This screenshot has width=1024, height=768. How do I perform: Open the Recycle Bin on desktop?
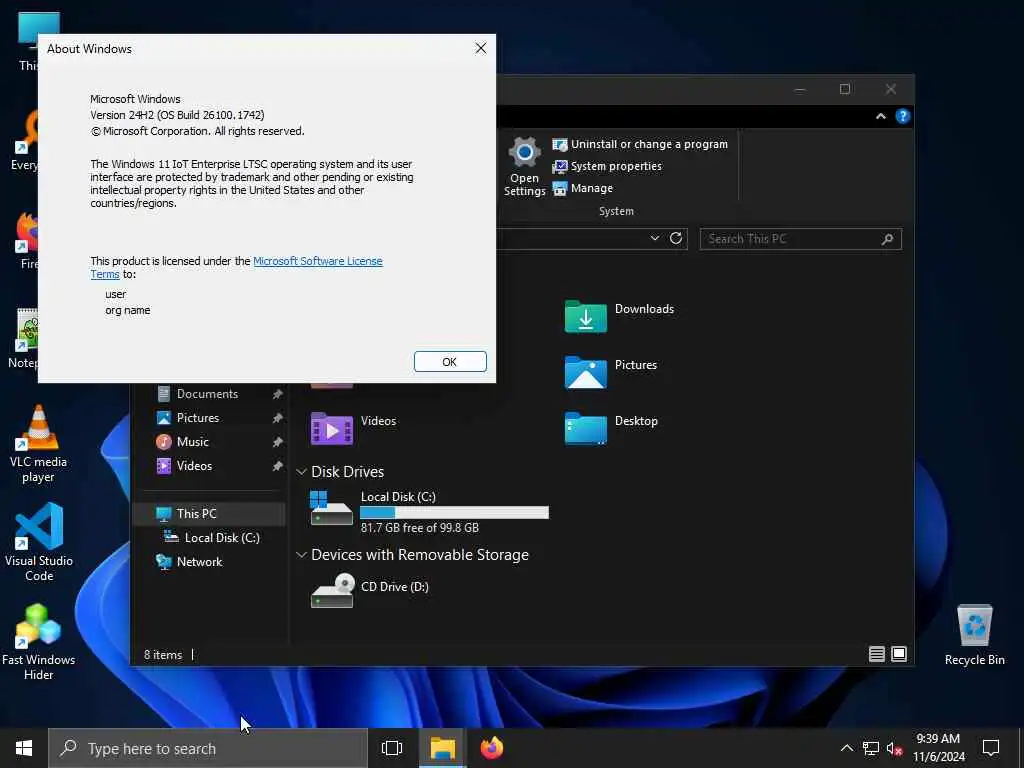point(974,635)
